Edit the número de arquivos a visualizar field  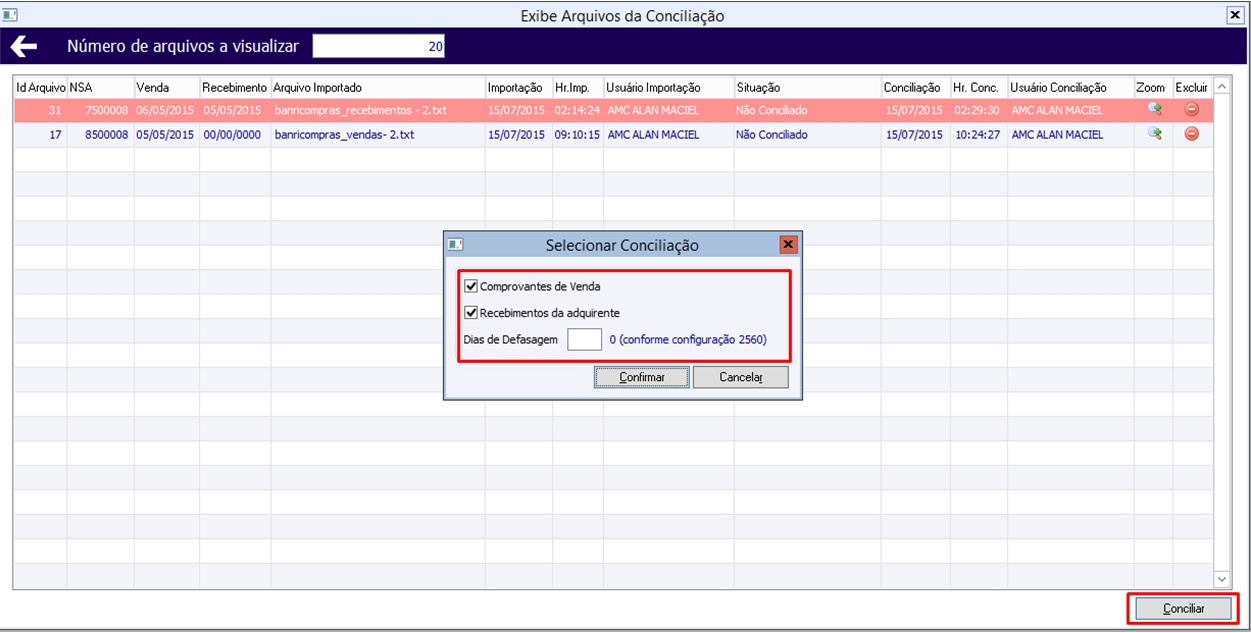point(379,46)
